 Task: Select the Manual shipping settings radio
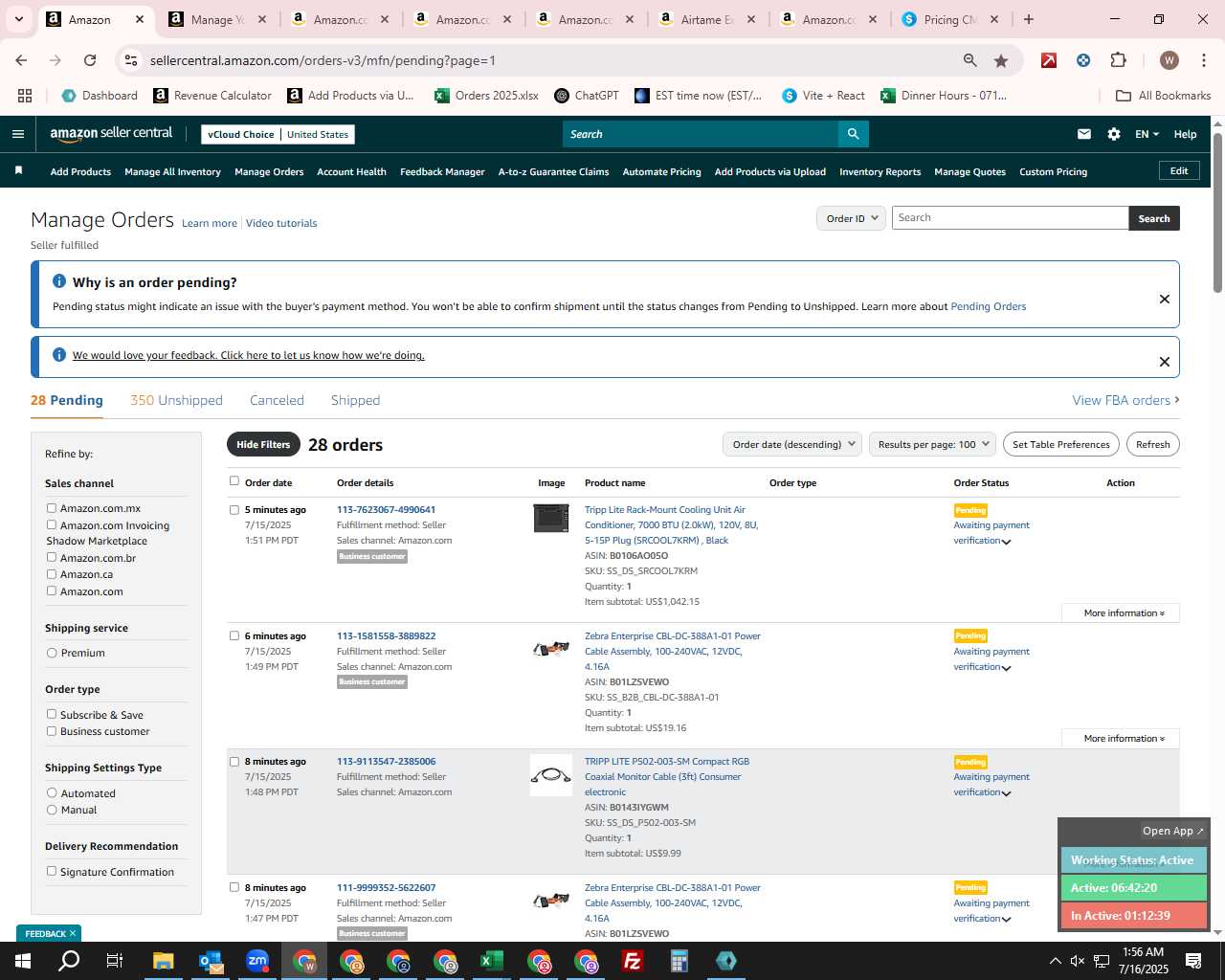[x=52, y=810]
